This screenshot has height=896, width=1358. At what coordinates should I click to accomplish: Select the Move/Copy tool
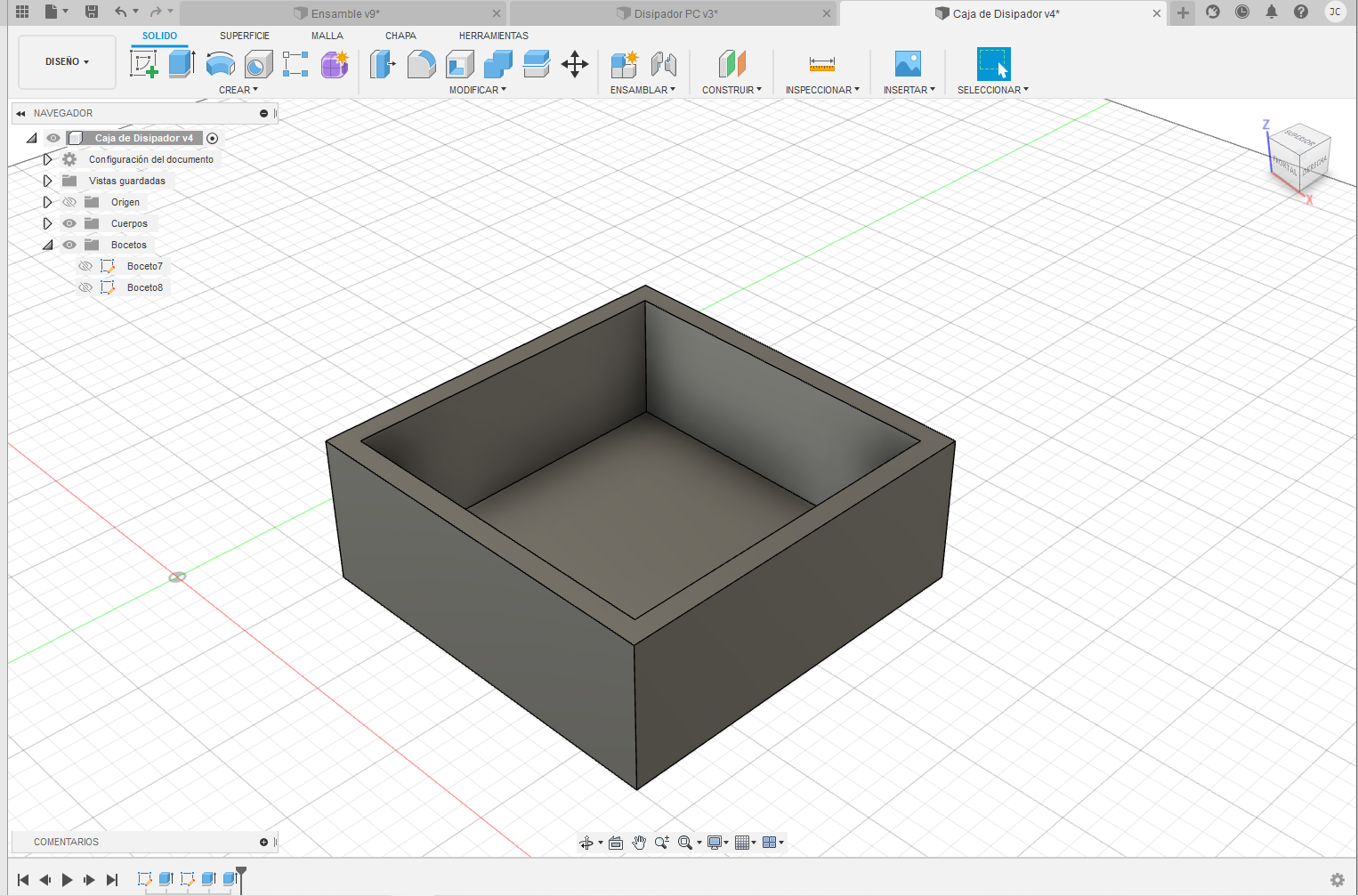pyautogui.click(x=575, y=64)
